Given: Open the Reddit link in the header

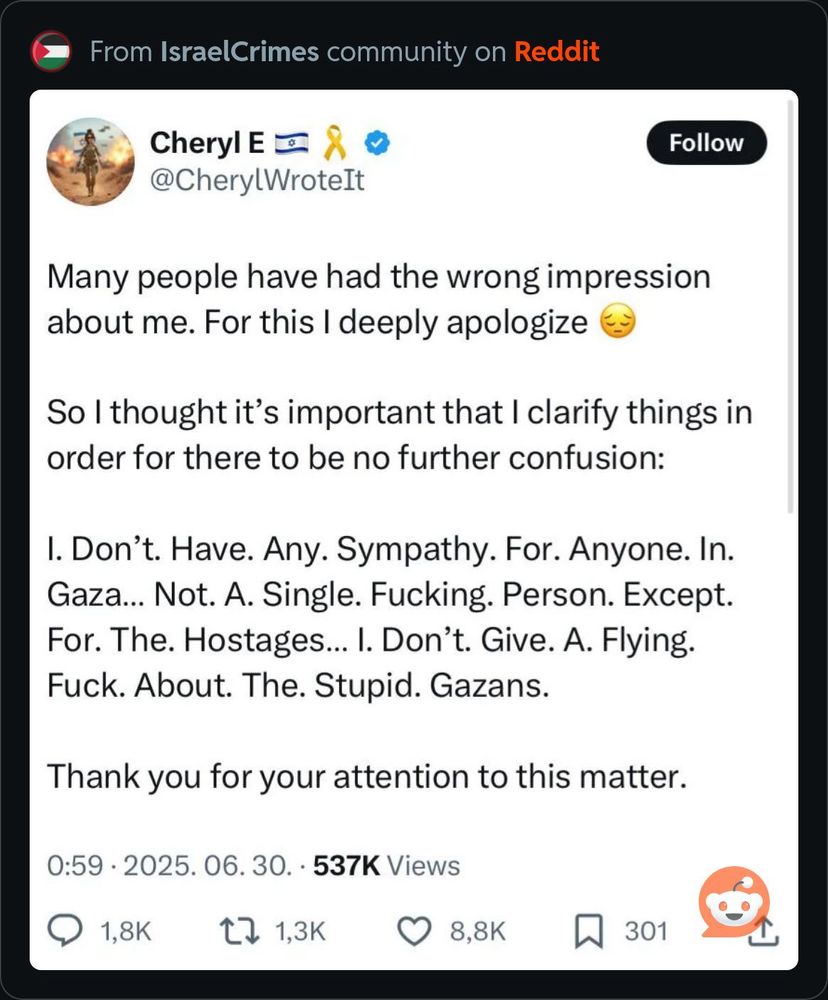Looking at the screenshot, I should (558, 51).
